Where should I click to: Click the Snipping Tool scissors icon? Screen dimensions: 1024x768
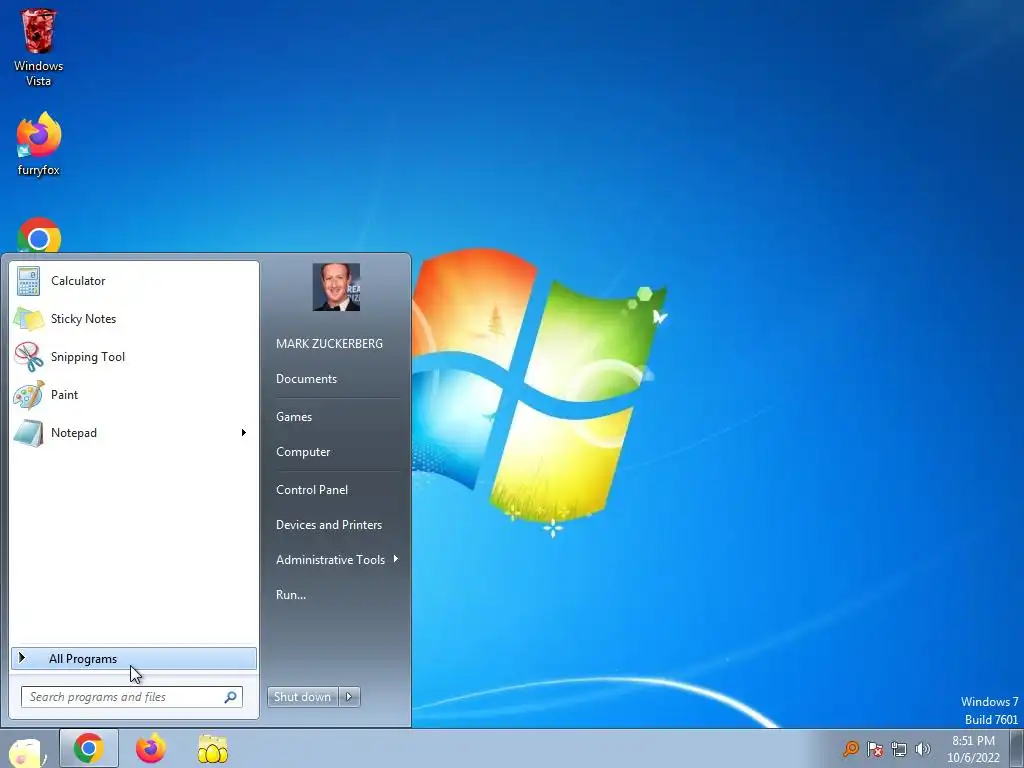click(29, 357)
